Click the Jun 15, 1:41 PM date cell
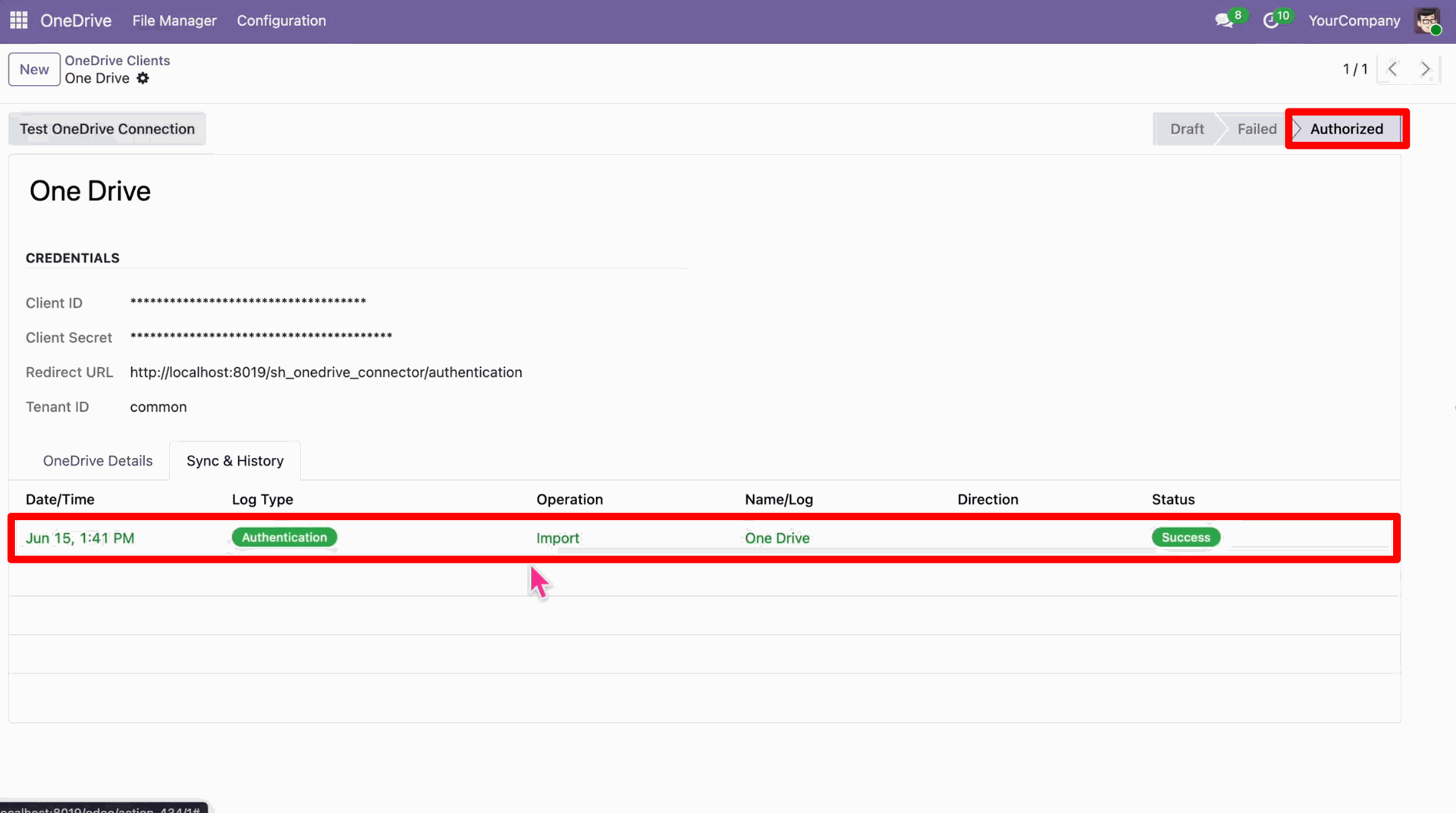Image resolution: width=1456 pixels, height=813 pixels. click(x=80, y=538)
